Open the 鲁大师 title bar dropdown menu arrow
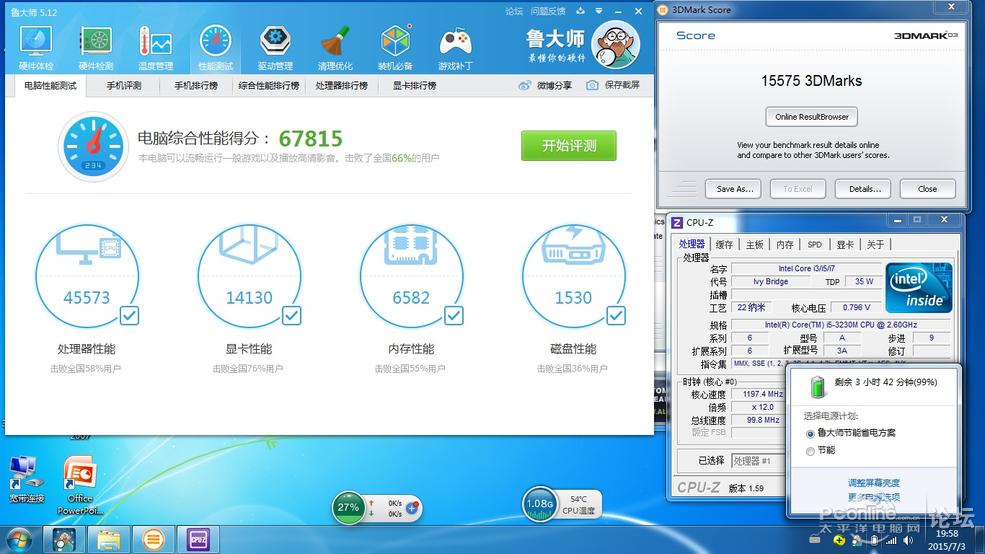Screen dimensions: 985x554 tap(599, 11)
